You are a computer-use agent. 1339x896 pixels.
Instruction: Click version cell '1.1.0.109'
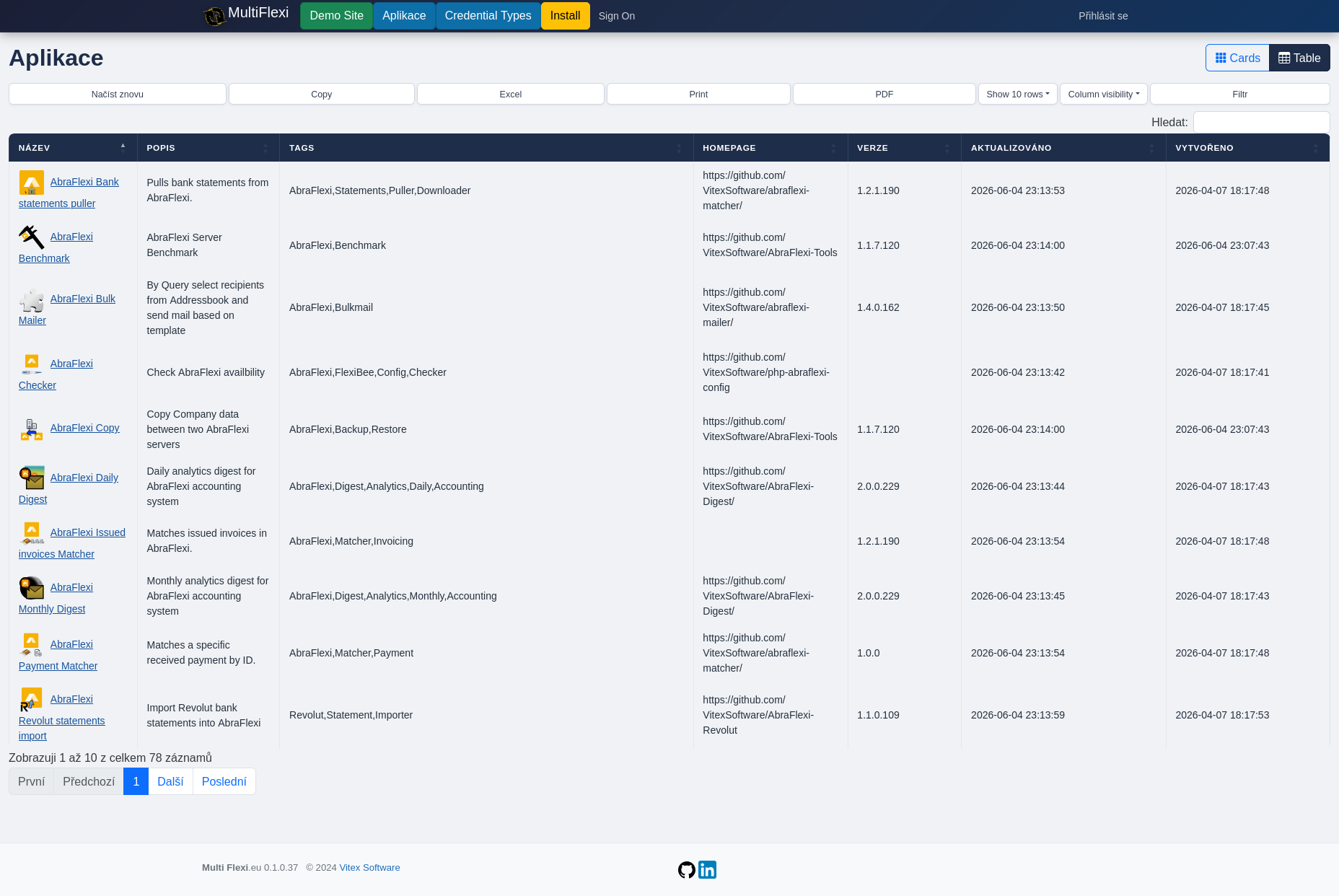878,715
